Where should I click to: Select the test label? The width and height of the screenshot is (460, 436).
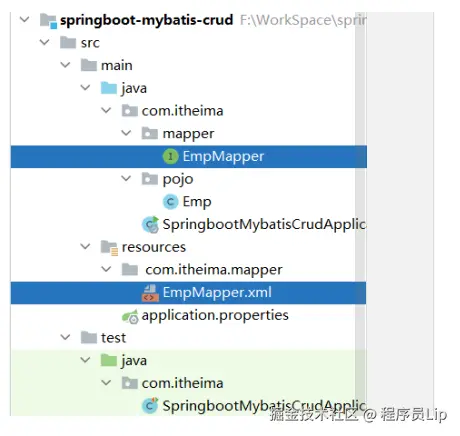tap(113, 338)
